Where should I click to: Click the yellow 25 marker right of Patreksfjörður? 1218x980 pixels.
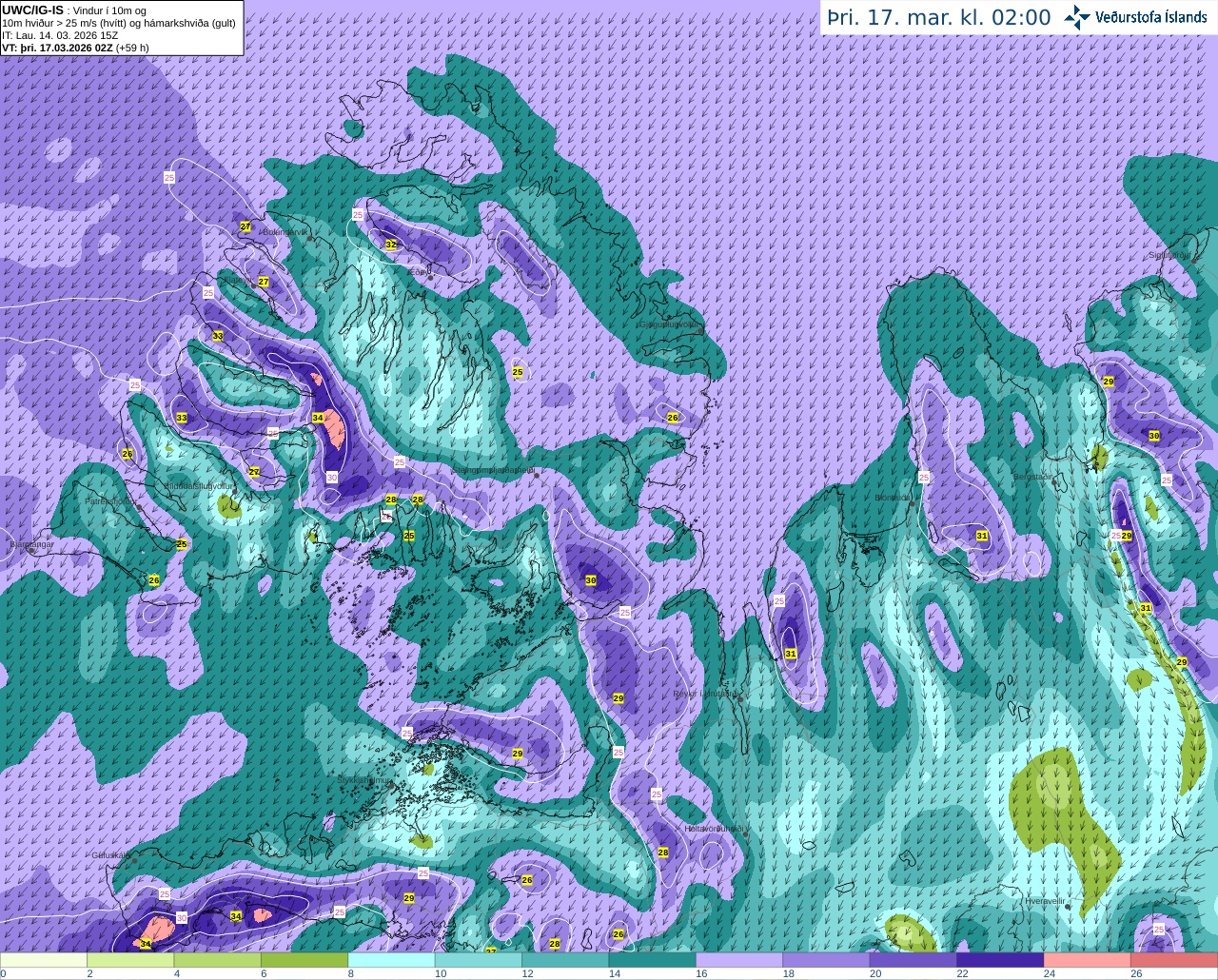click(182, 544)
